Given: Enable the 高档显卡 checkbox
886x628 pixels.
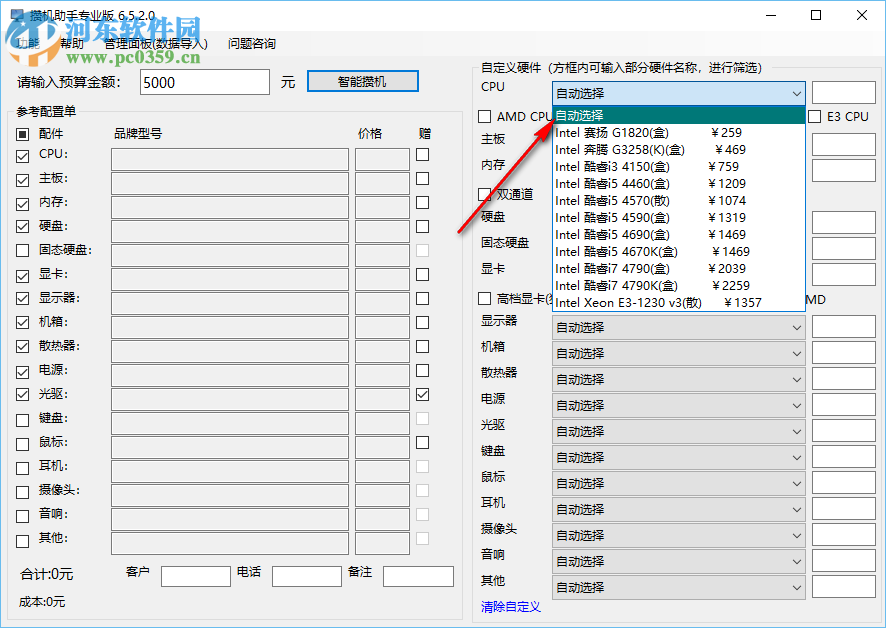Looking at the screenshot, I should (x=486, y=298).
